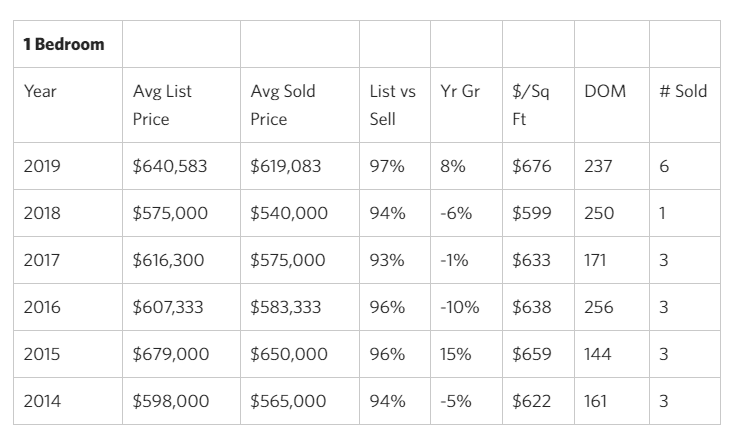Select the 2019 year row cell
Screen dimensions: 733x440
coord(42,166)
